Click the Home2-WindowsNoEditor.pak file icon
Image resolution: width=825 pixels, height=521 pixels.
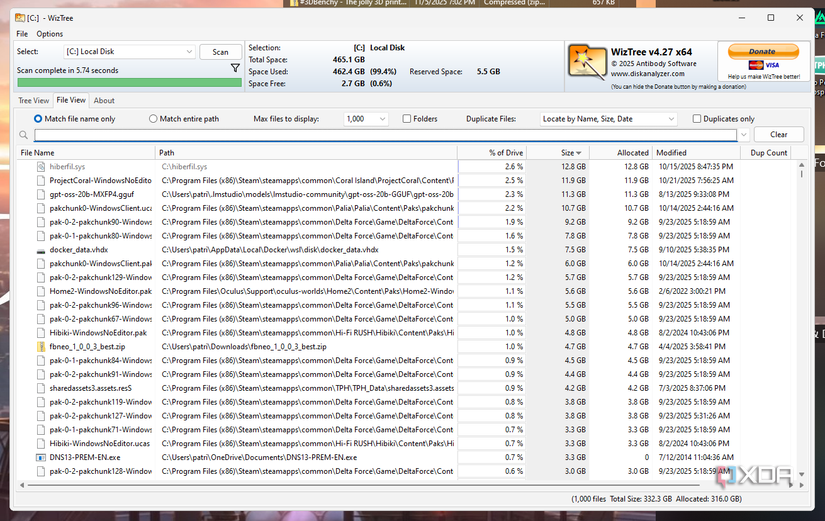tap(41, 291)
